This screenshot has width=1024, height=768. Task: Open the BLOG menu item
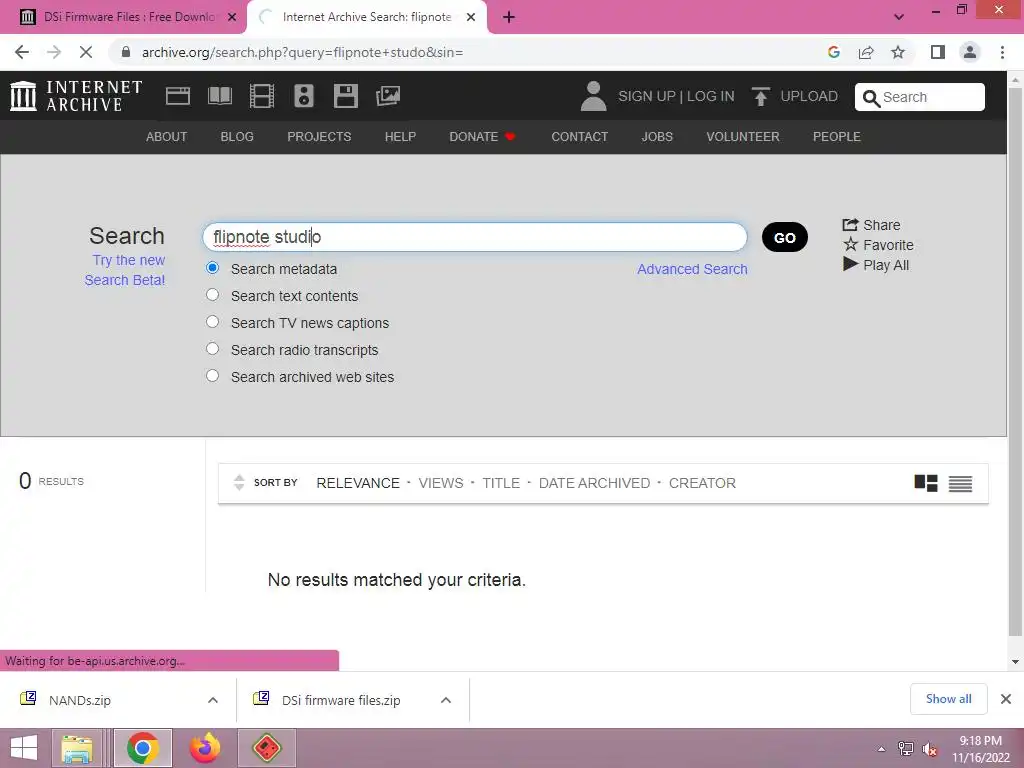(237, 136)
